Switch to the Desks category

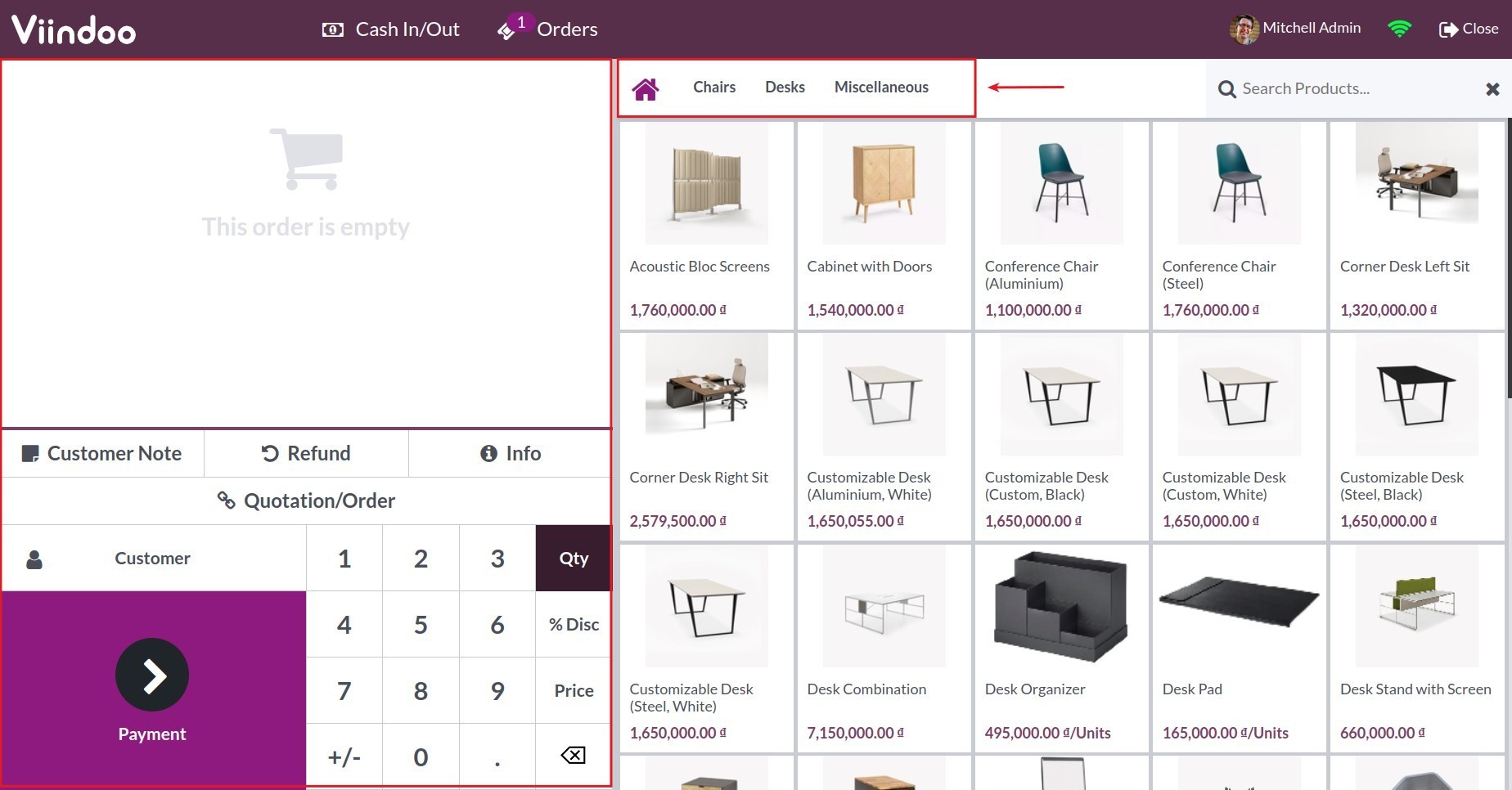click(785, 88)
